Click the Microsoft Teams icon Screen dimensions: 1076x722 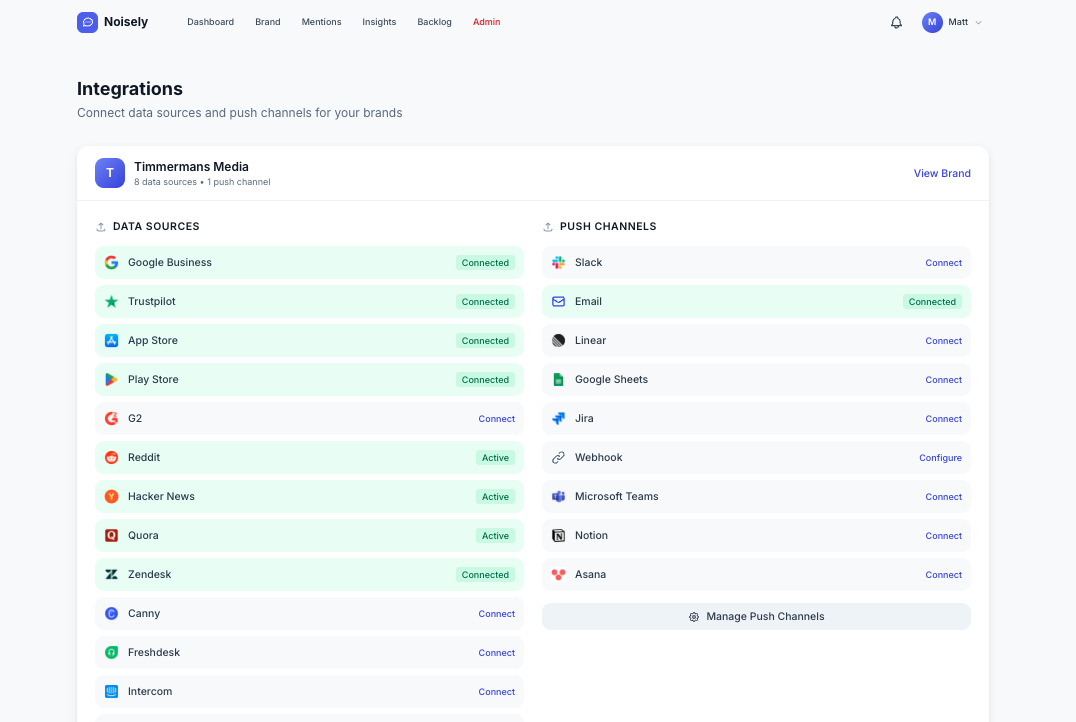tap(559, 497)
